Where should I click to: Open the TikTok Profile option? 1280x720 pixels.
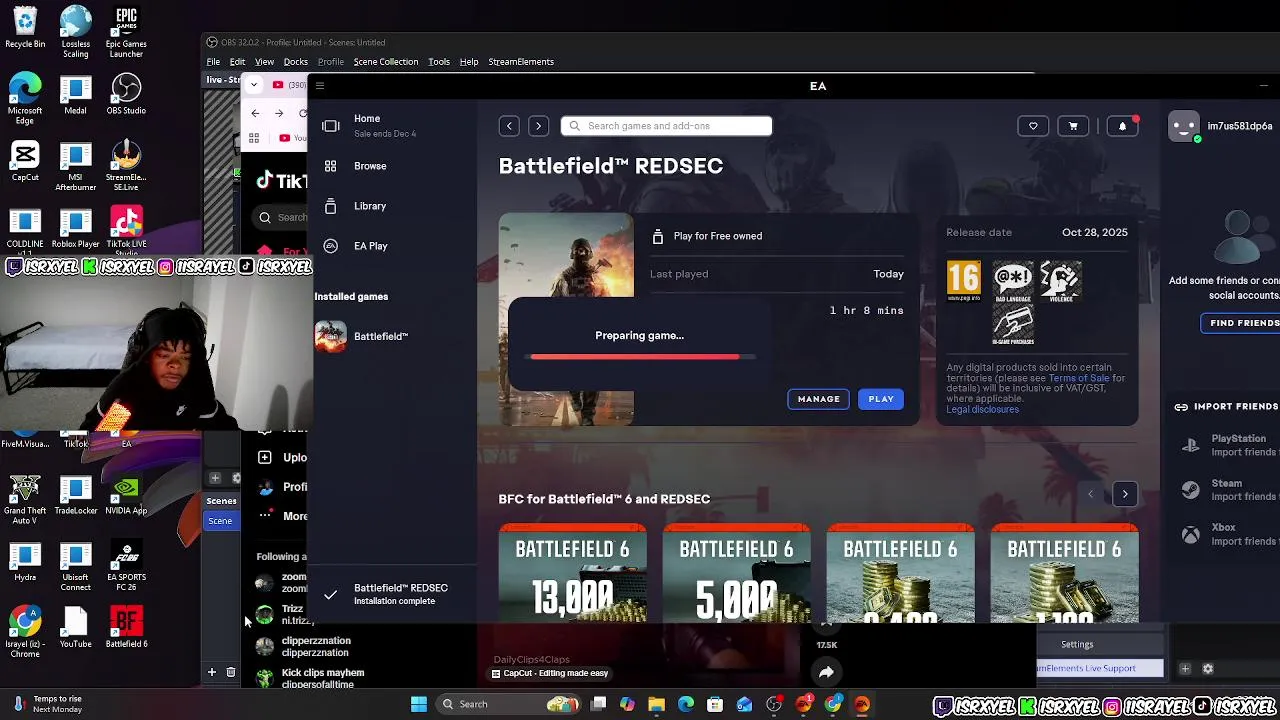[282, 487]
